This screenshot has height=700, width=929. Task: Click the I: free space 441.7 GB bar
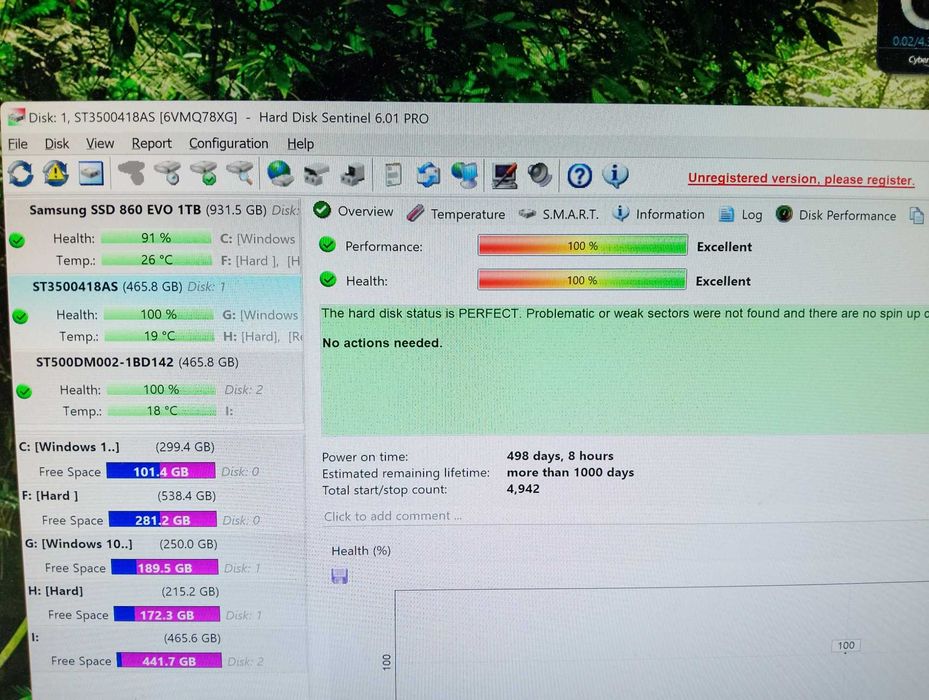(x=169, y=661)
